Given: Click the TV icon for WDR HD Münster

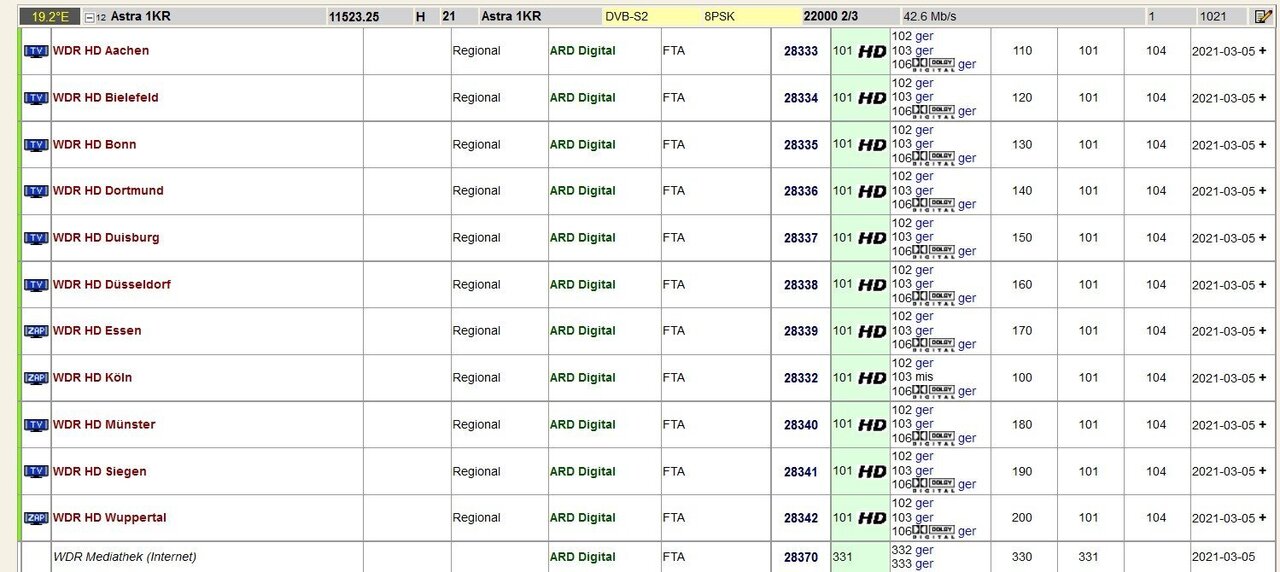Looking at the screenshot, I should pyautogui.click(x=35, y=425).
